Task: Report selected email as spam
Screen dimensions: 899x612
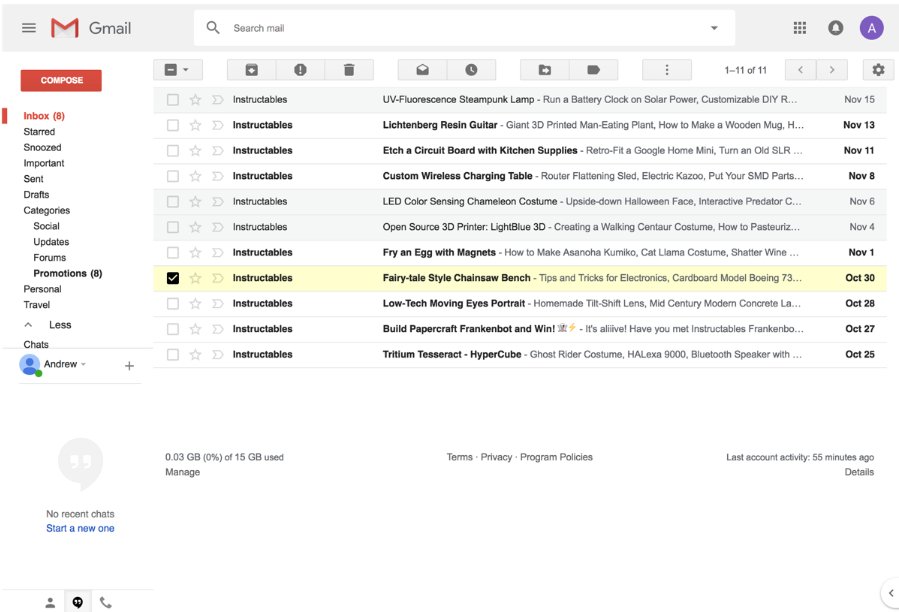Action: point(300,70)
